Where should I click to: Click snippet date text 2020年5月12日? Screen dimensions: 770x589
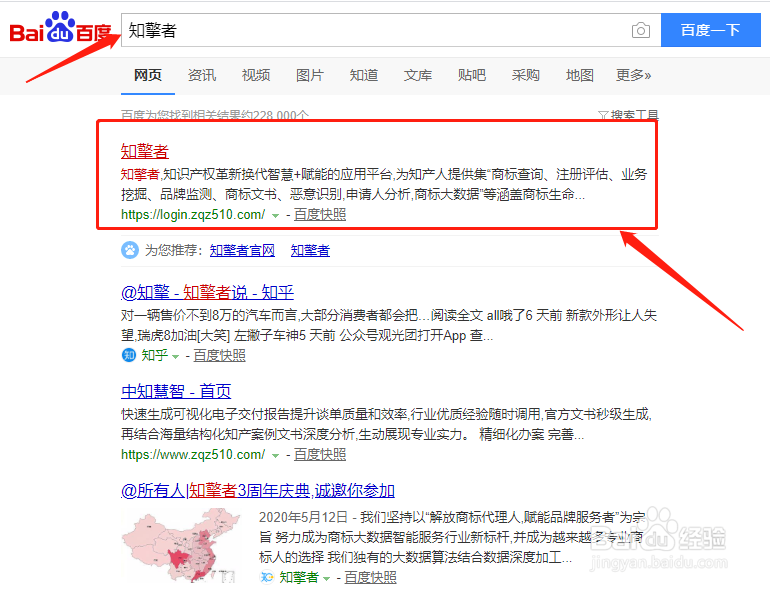(303, 517)
